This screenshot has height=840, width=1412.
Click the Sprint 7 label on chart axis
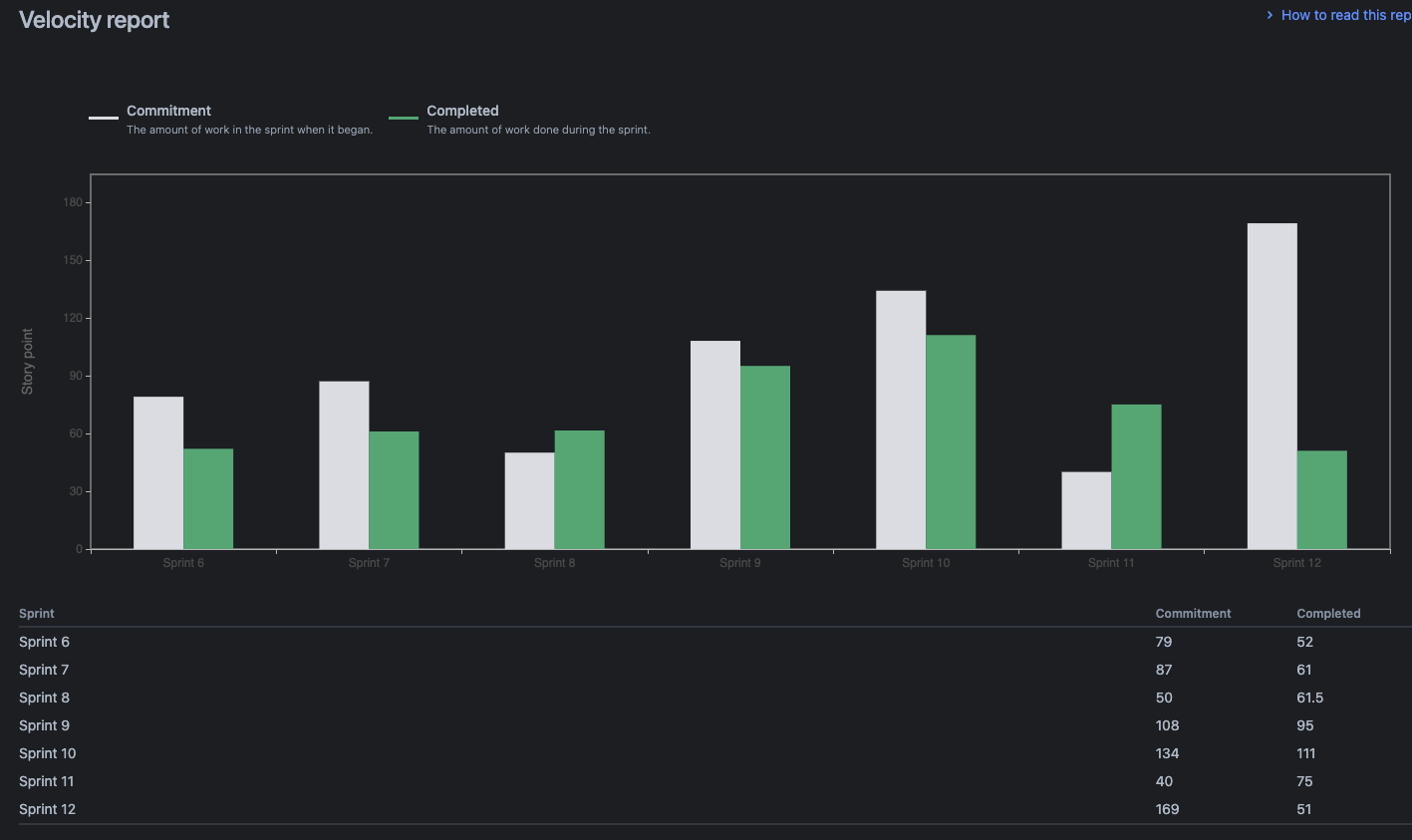369,563
